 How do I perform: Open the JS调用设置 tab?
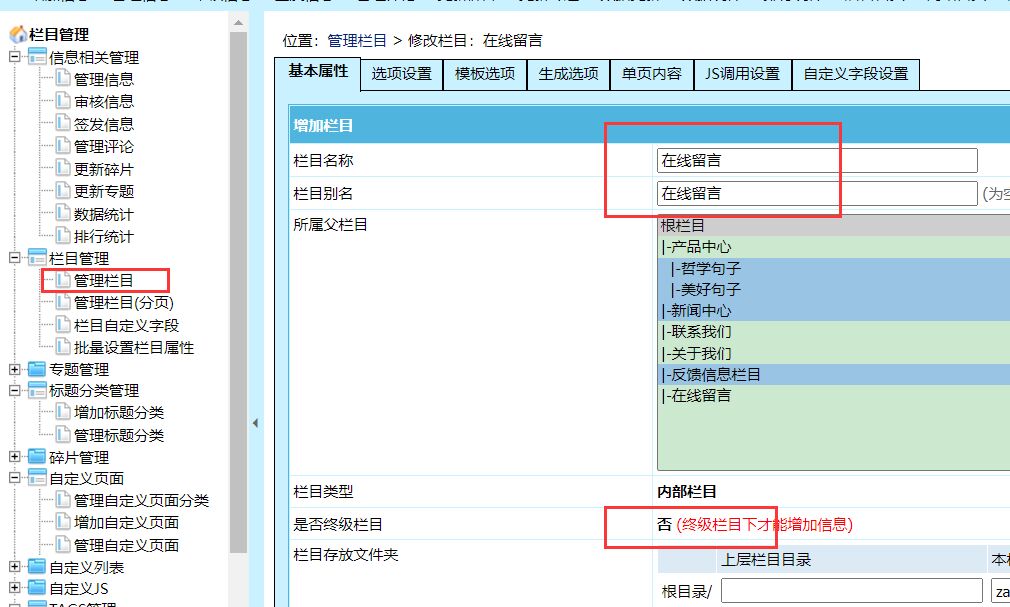coord(741,74)
